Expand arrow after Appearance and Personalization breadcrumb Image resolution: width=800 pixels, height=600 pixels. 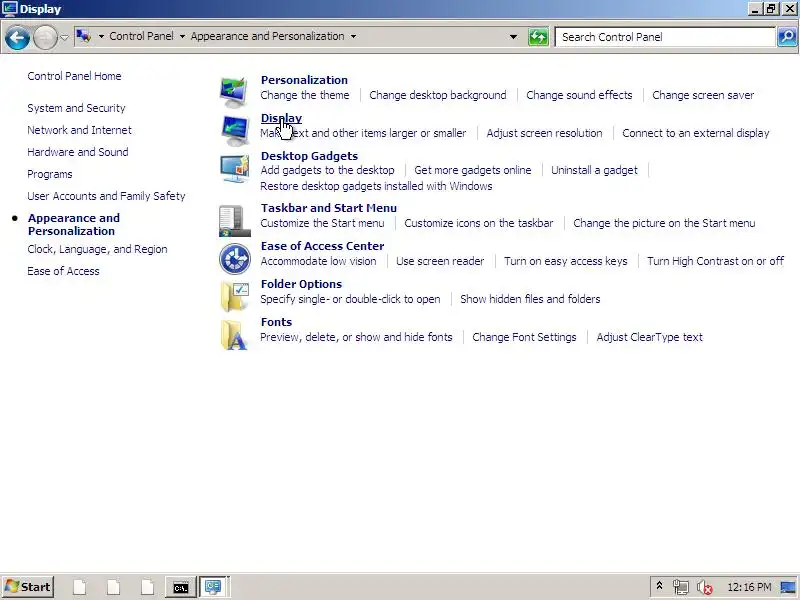coord(353,36)
